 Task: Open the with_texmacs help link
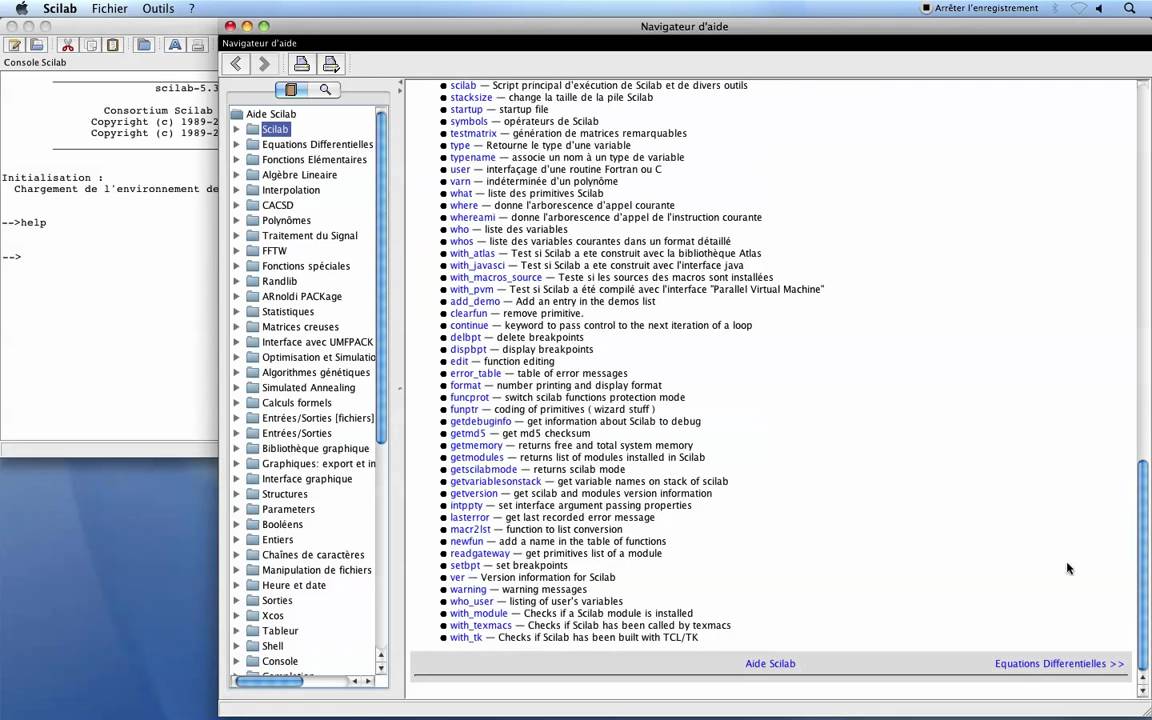pyautogui.click(x=480, y=625)
